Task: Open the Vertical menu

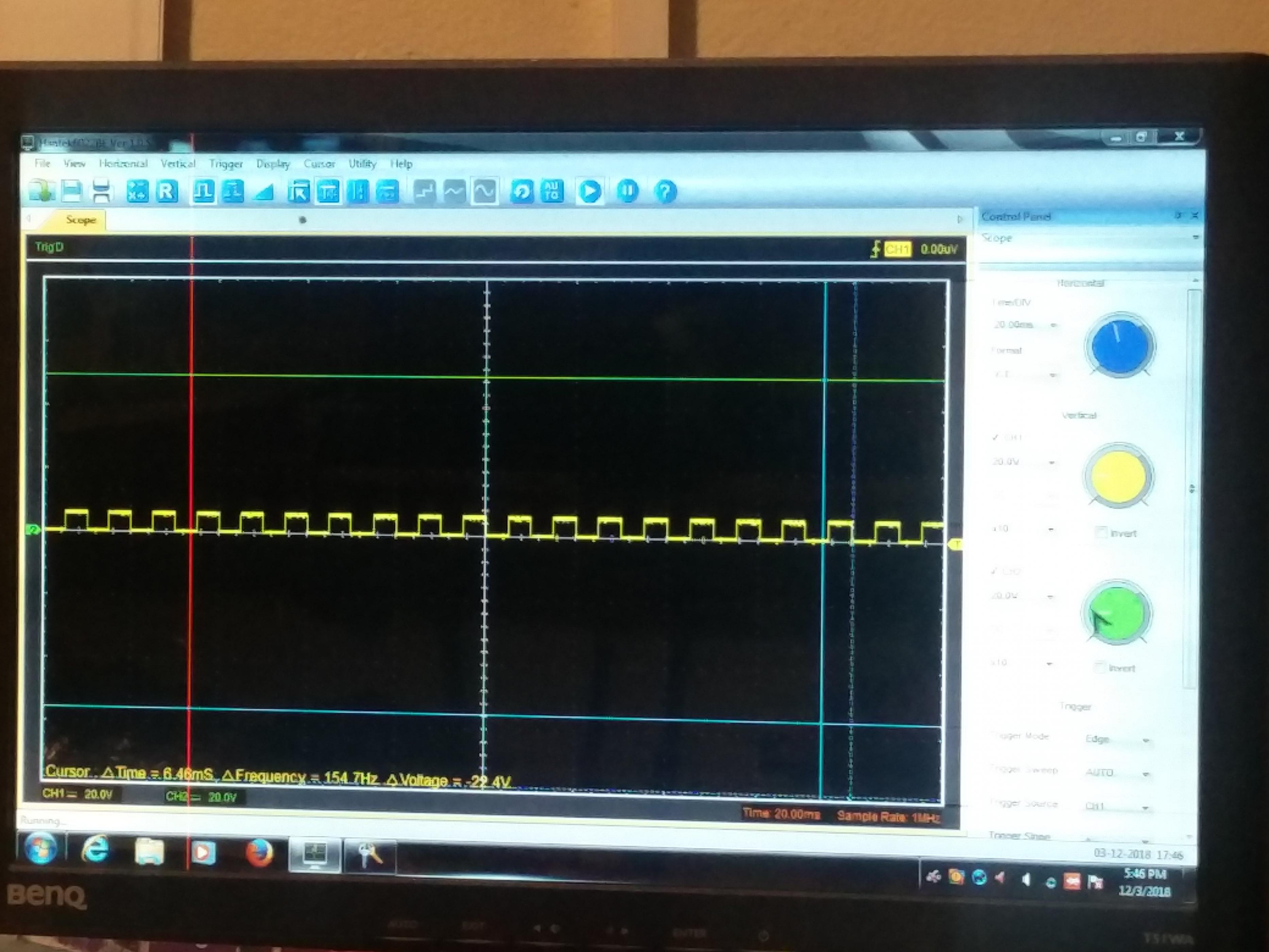Action: tap(178, 164)
